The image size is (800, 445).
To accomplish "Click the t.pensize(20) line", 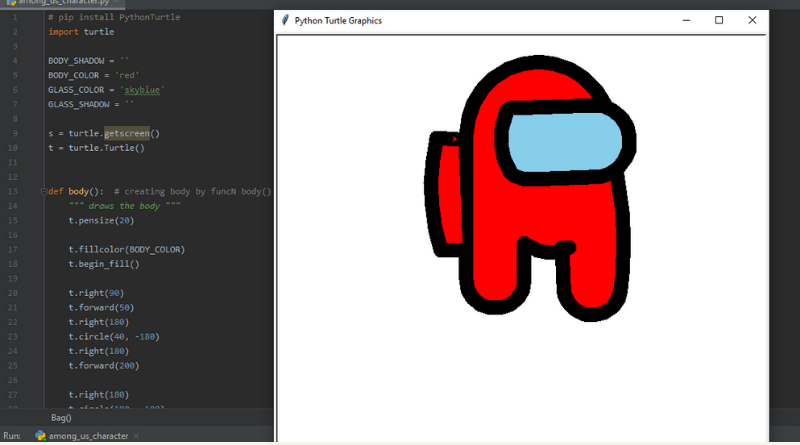I will pyautogui.click(x=101, y=221).
